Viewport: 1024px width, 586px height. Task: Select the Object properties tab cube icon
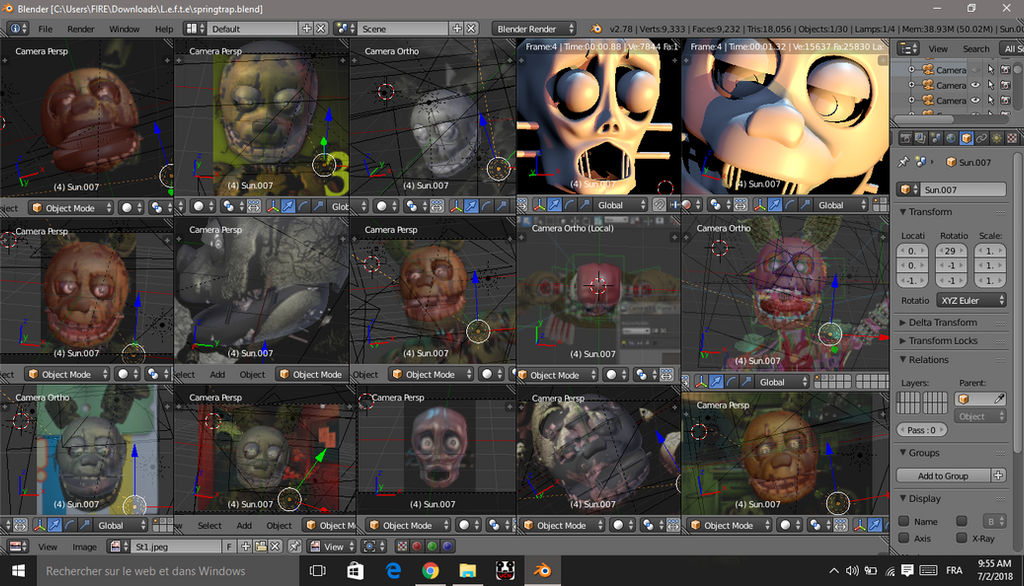click(966, 138)
